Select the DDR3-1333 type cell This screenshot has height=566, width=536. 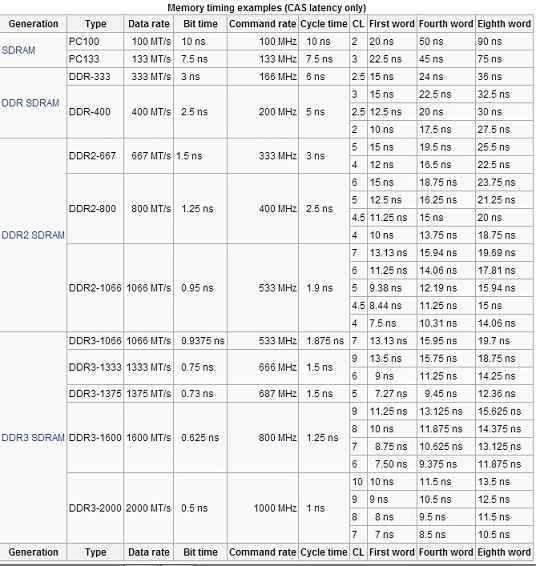click(x=95, y=367)
